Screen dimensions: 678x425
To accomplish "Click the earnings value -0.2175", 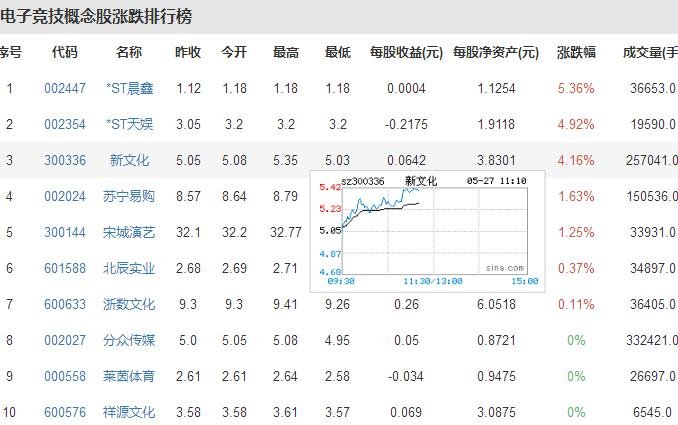I will [406, 125].
